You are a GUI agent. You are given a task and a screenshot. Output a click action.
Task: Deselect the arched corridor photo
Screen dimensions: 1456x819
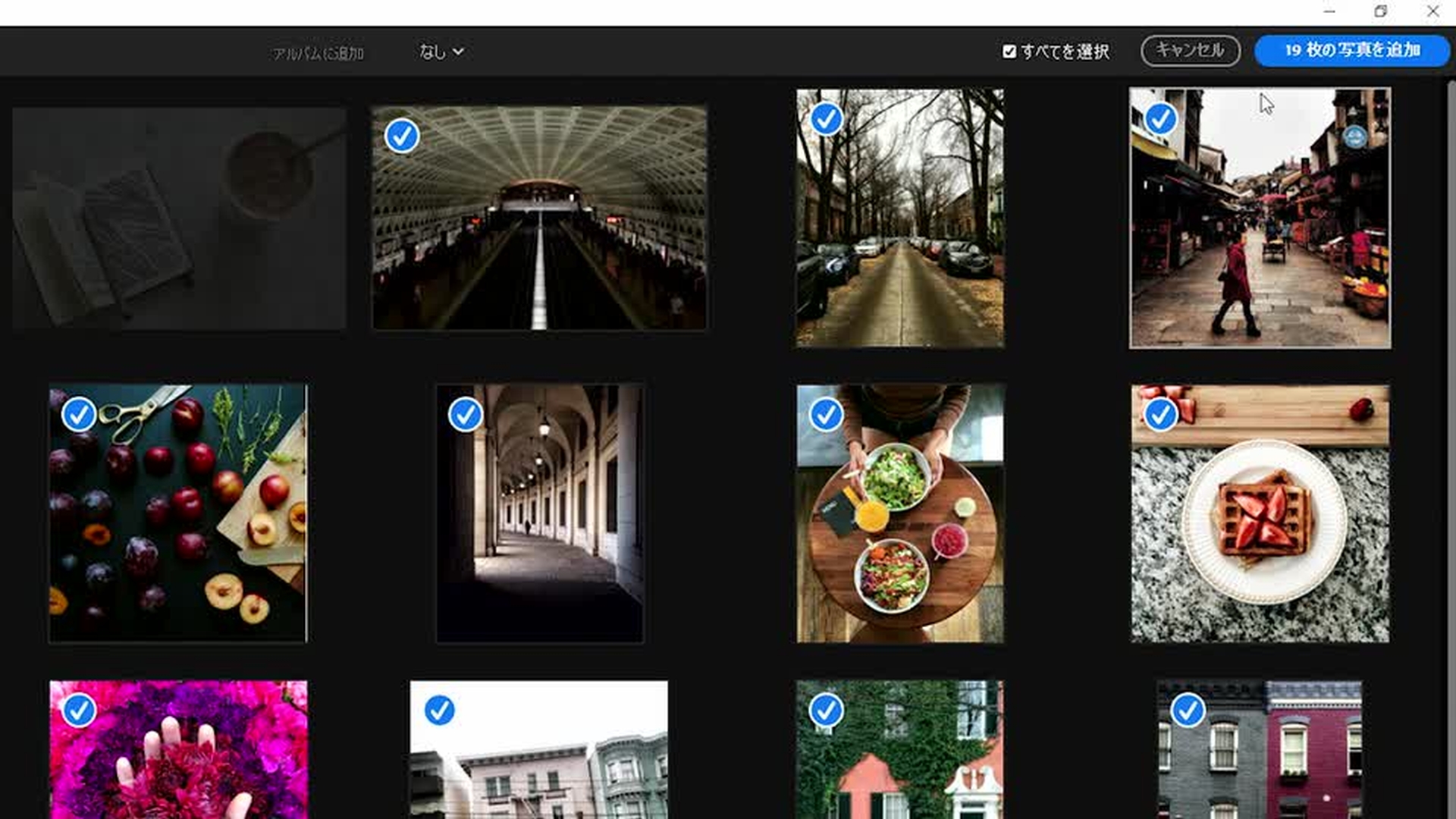click(466, 415)
